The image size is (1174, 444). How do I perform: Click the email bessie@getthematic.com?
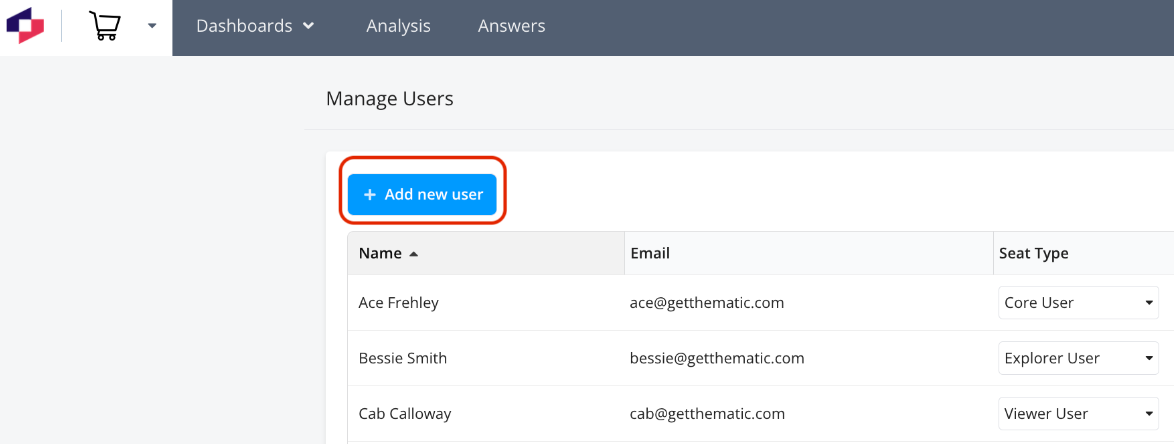[717, 359]
